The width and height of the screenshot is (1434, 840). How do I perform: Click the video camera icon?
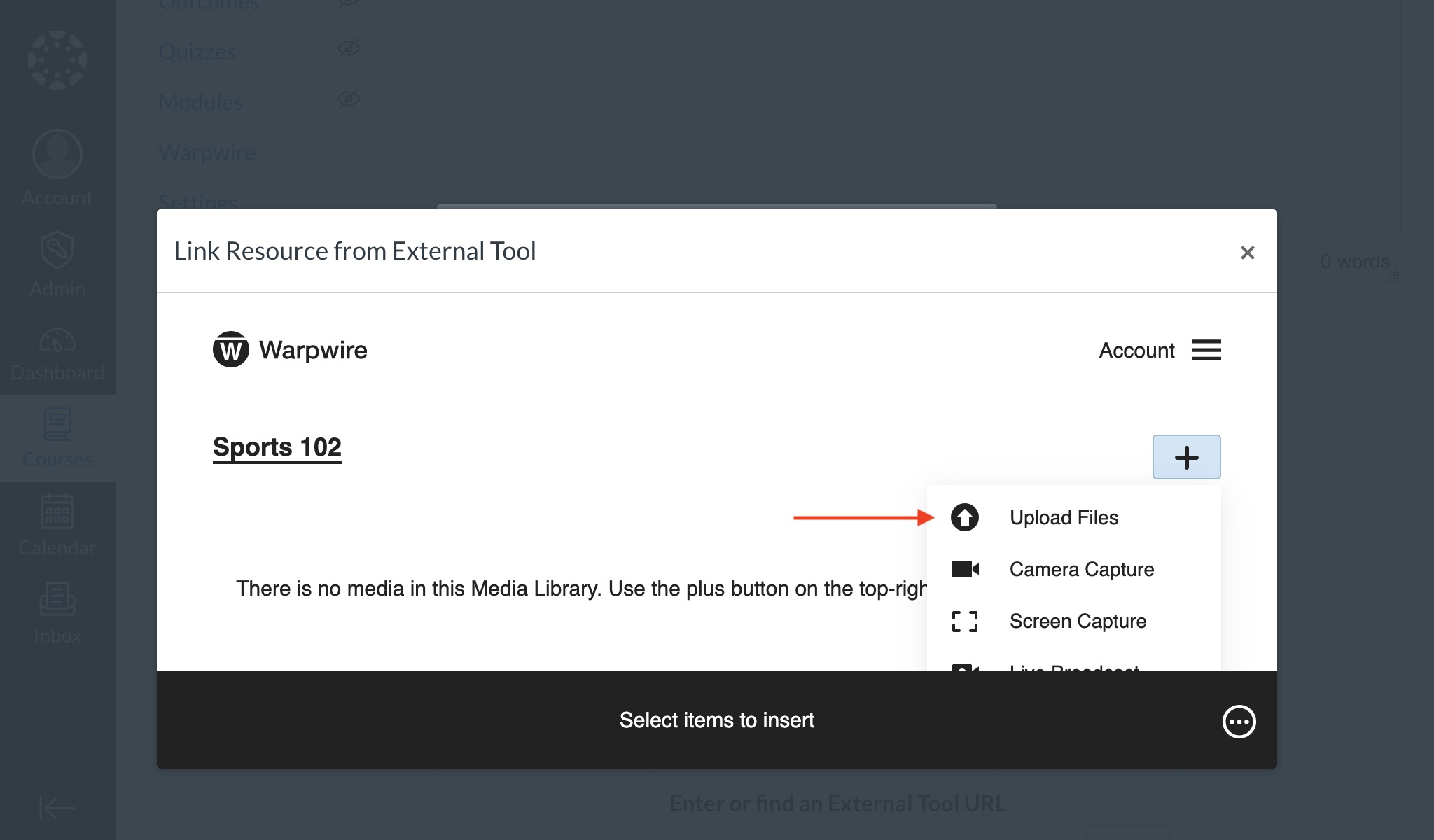tap(964, 569)
